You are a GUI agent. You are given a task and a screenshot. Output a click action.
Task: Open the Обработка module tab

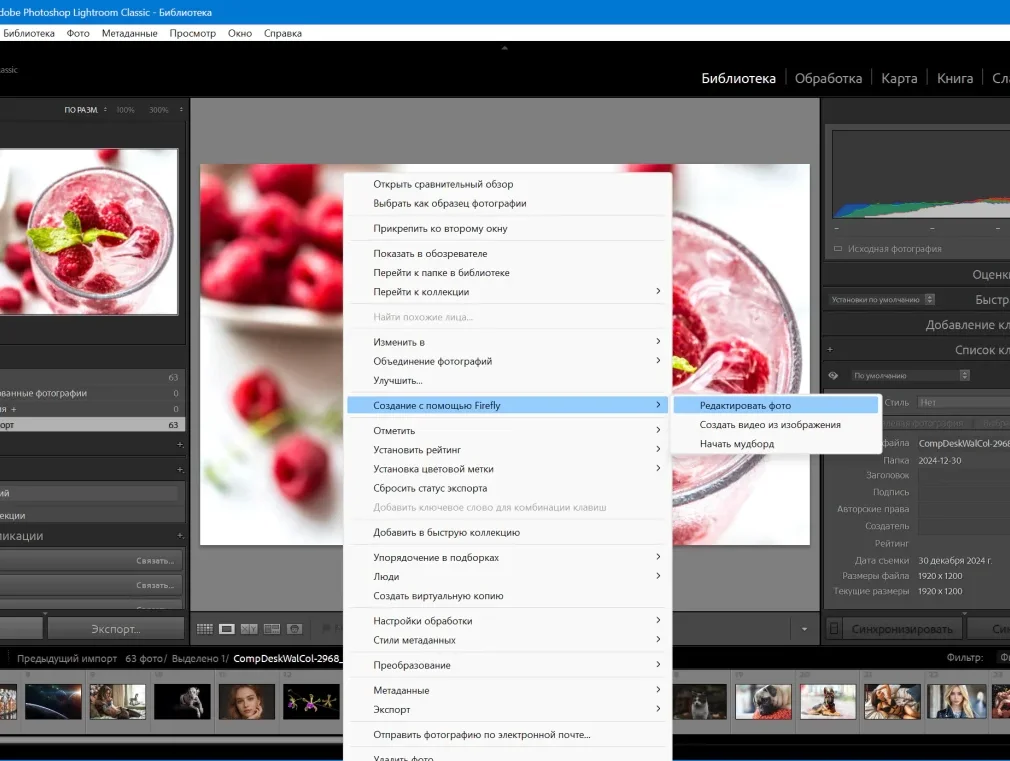point(828,78)
